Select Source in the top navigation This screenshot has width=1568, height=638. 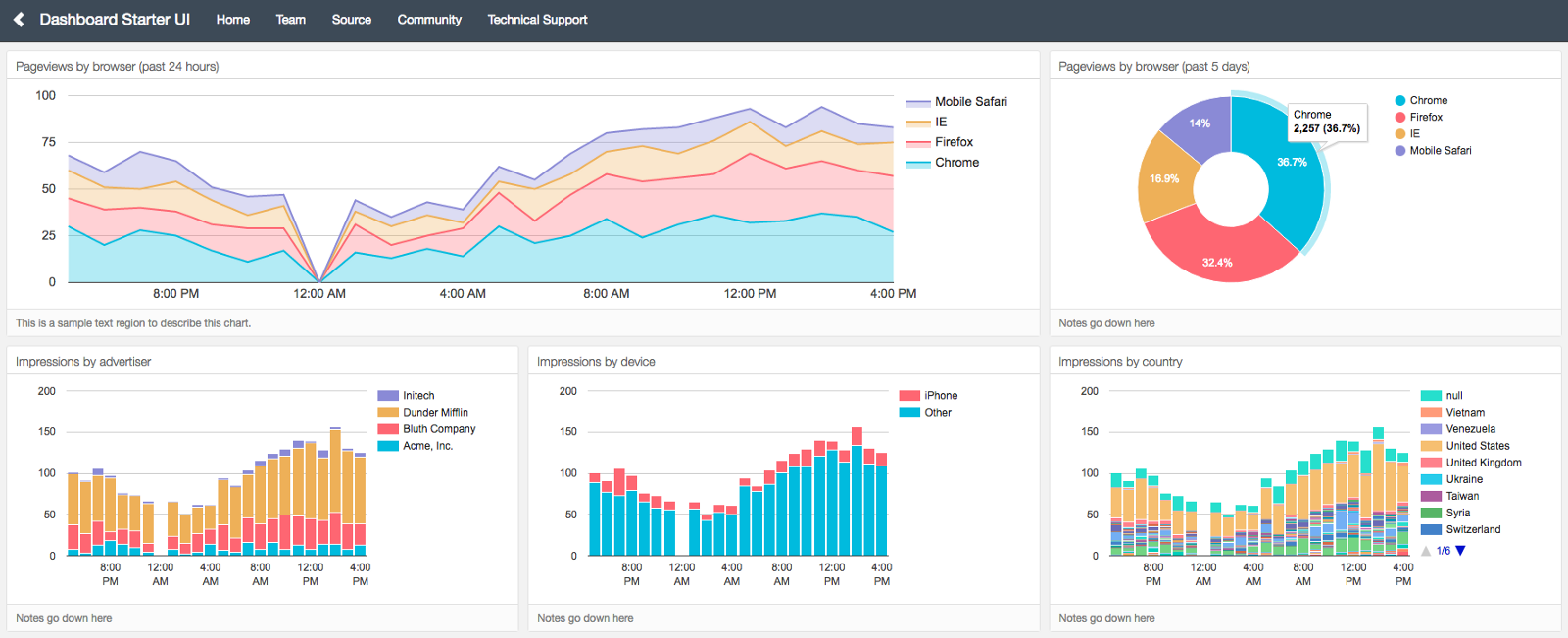[x=351, y=20]
